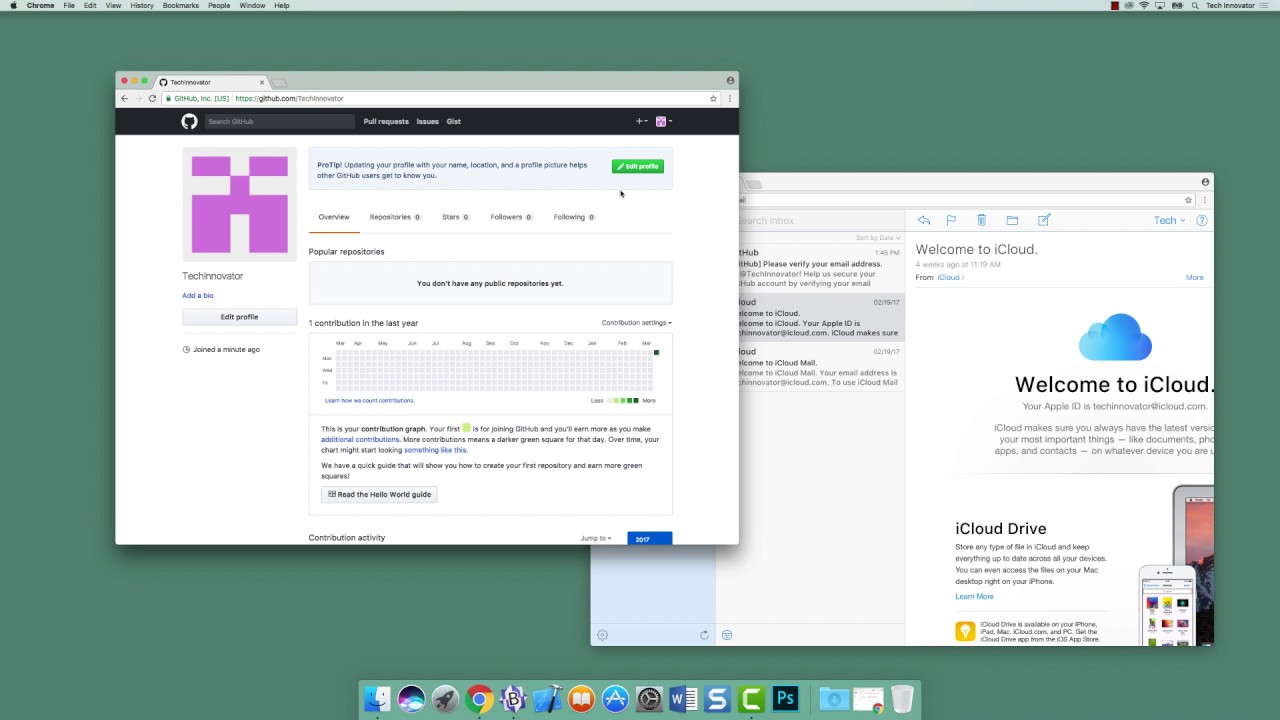Image resolution: width=1280 pixels, height=720 pixels.
Task: Open Xcode from the dock
Action: click(547, 699)
